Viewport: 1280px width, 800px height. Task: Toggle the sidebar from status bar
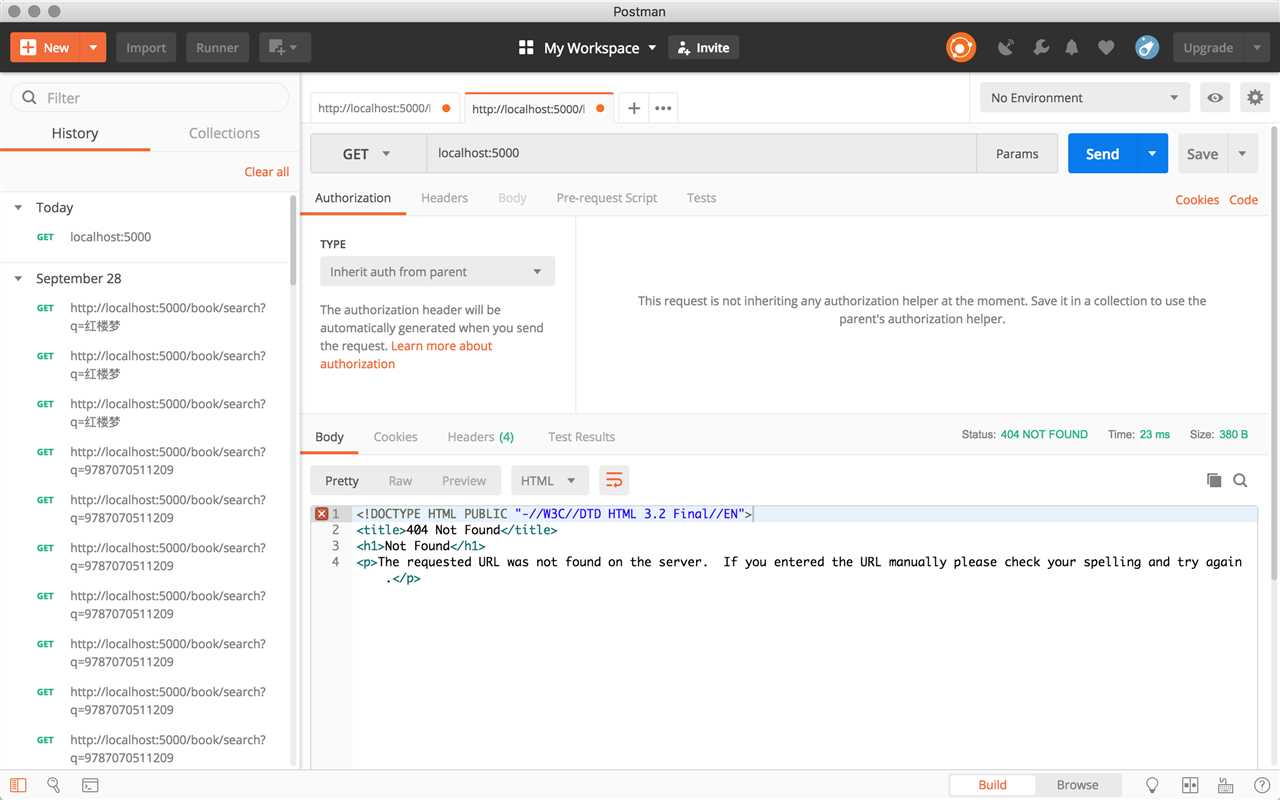(18, 785)
